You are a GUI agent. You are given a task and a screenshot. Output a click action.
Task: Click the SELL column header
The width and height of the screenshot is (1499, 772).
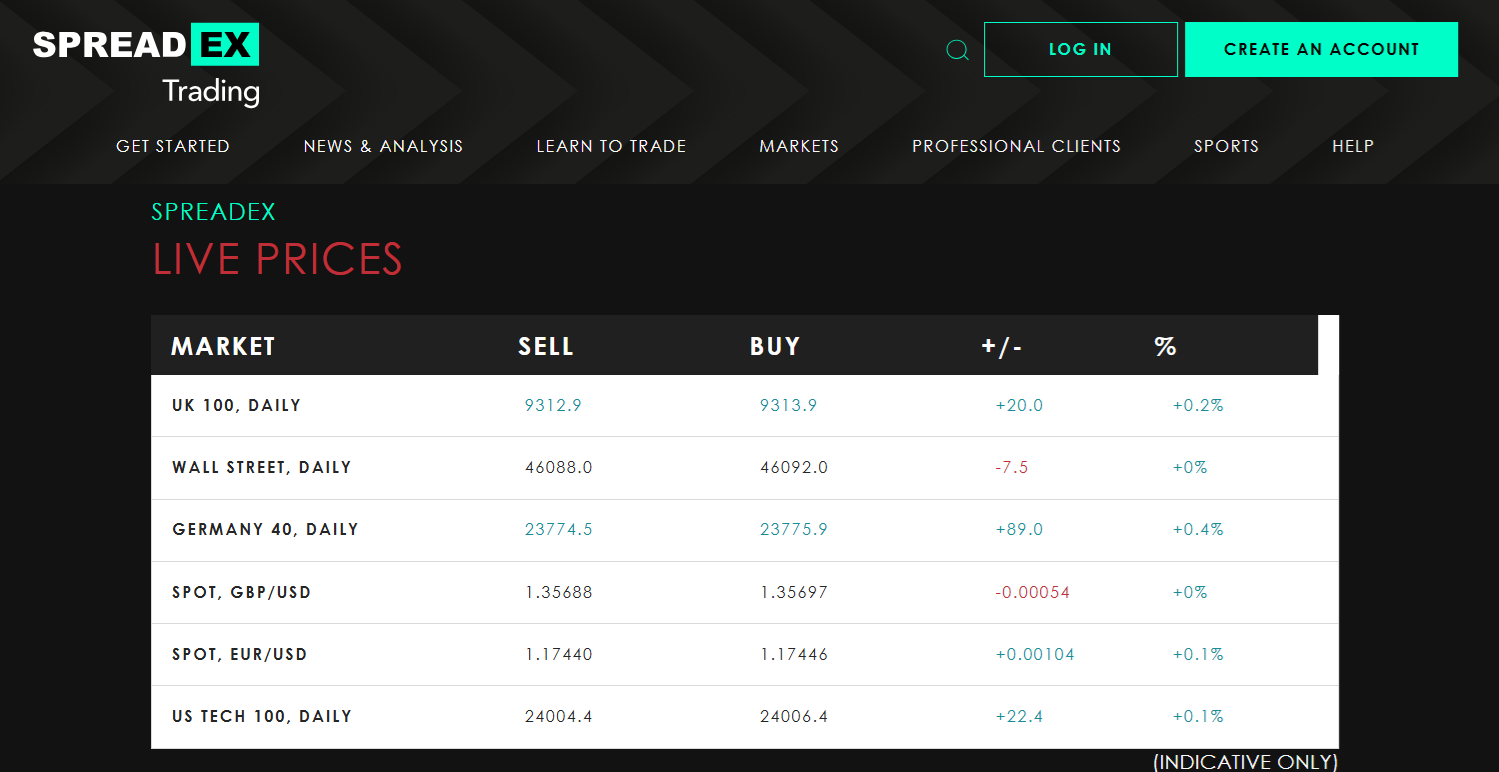point(546,347)
